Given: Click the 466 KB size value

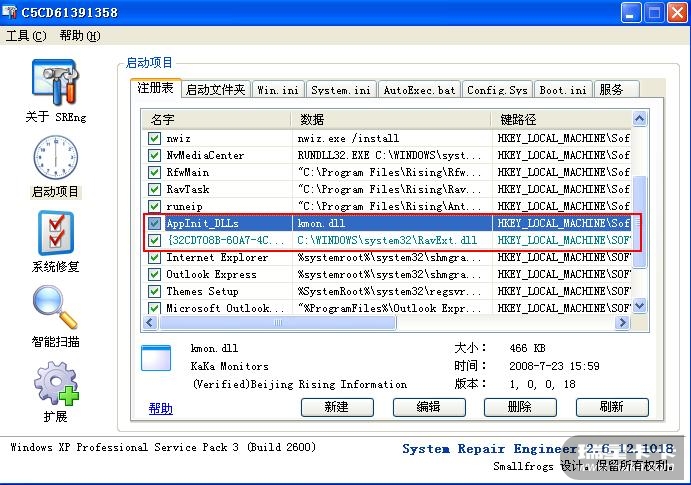Looking at the screenshot, I should [x=527, y=348].
